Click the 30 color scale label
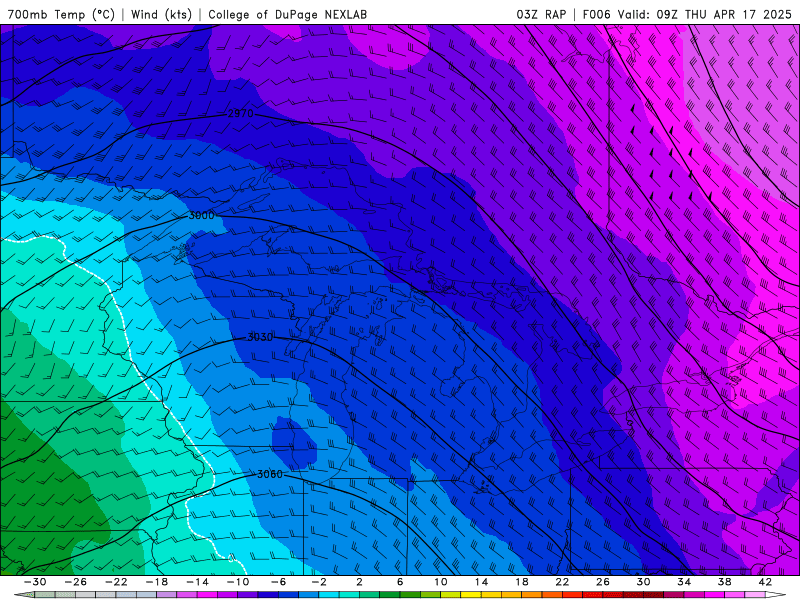Viewport: 800px width, 600px height. [643, 582]
